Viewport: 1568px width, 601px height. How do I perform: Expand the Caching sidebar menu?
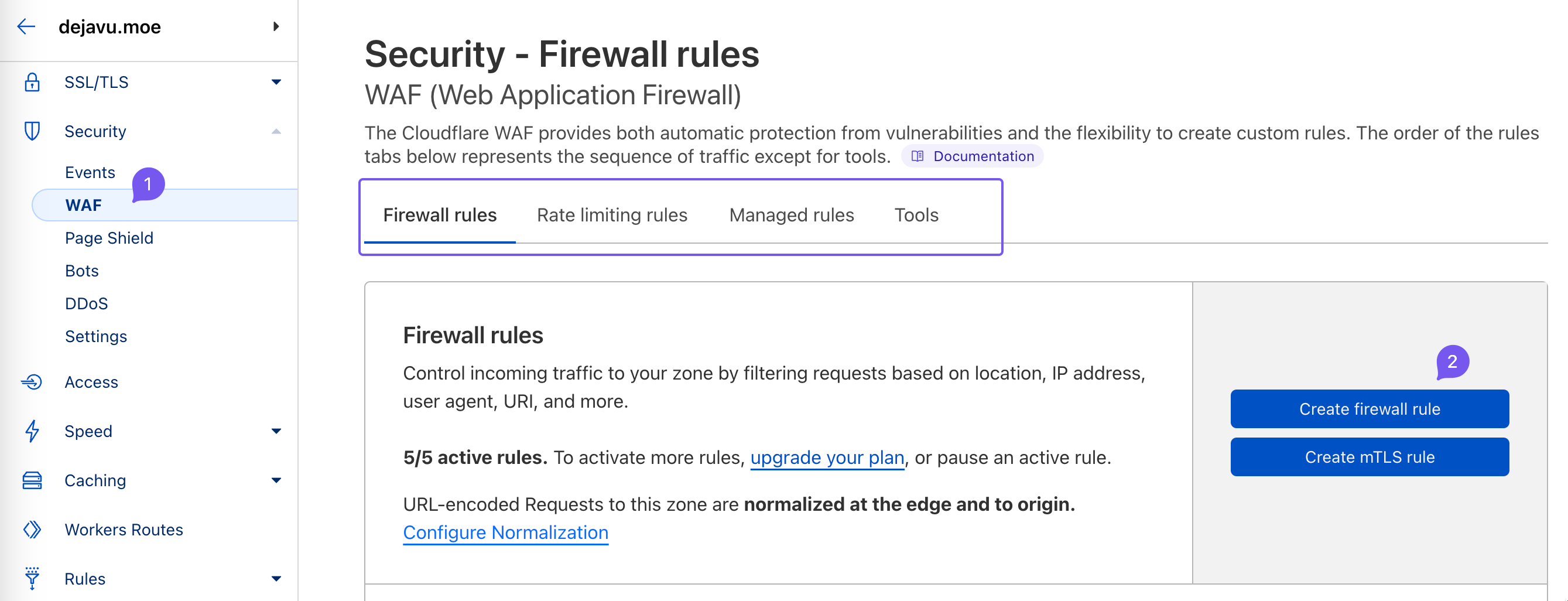tap(276, 480)
